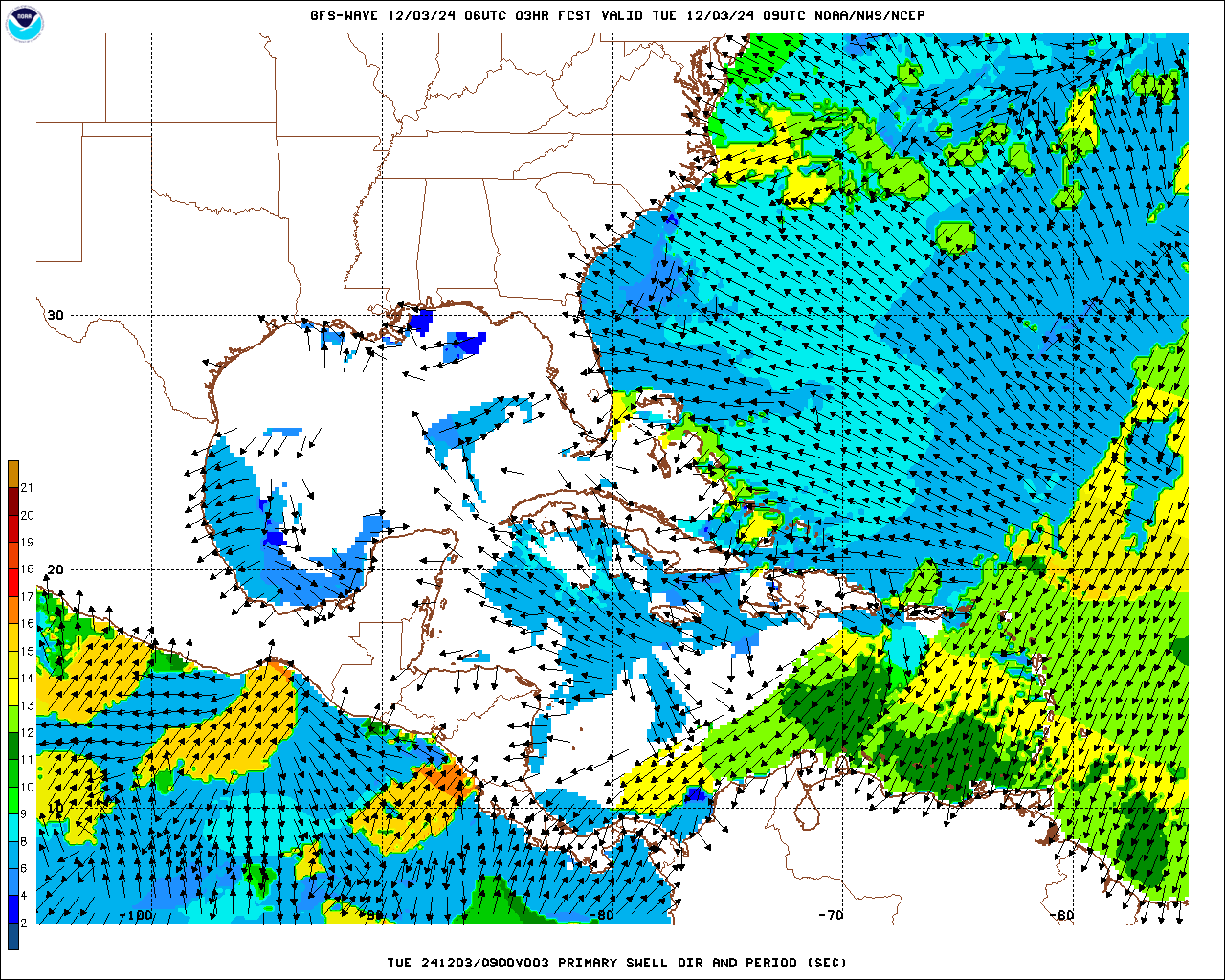The width and height of the screenshot is (1225, 980).
Task: Click the -80 longitude axis label
Action: point(601,915)
